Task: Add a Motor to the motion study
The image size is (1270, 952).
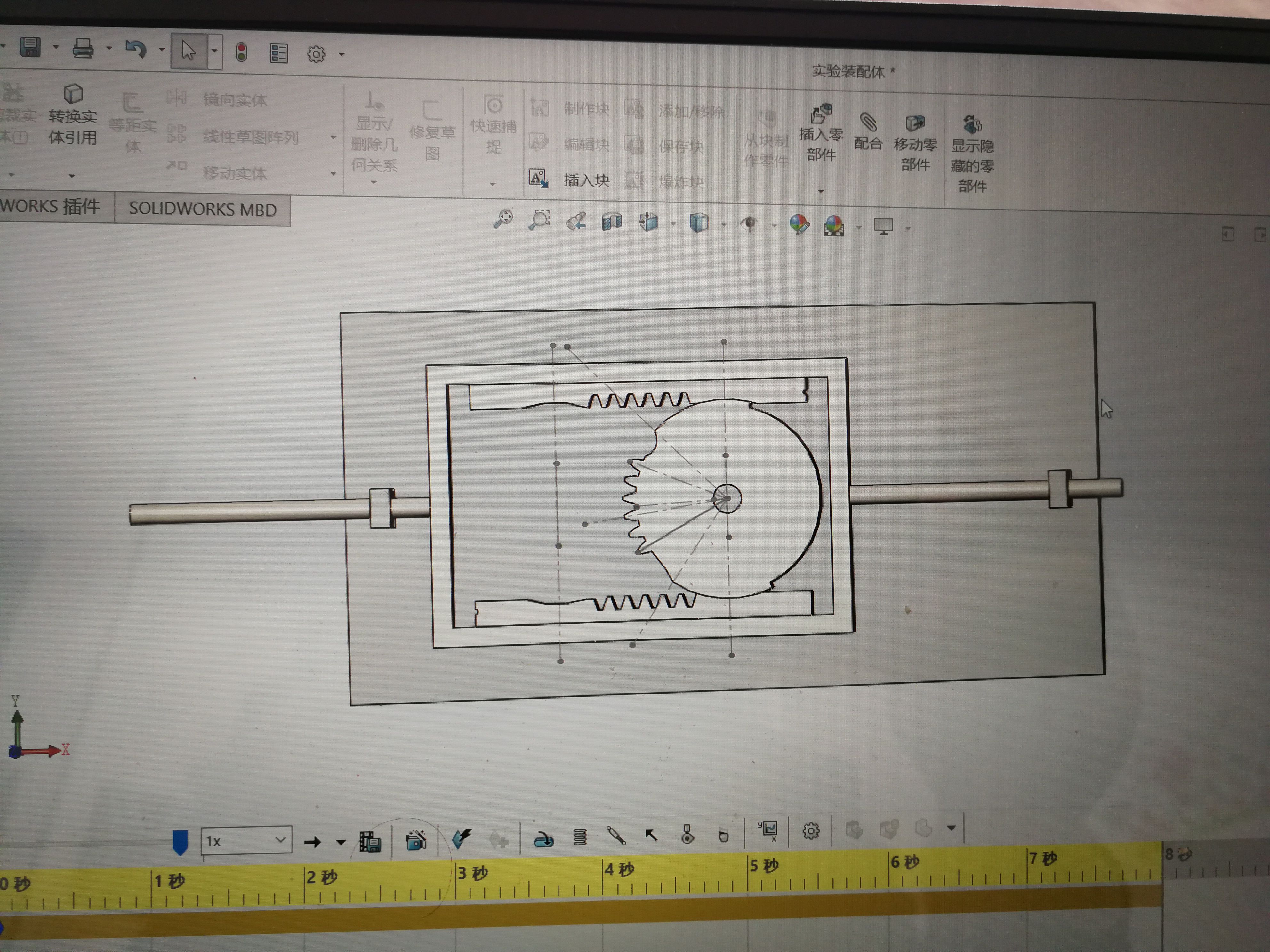Action: tap(544, 840)
